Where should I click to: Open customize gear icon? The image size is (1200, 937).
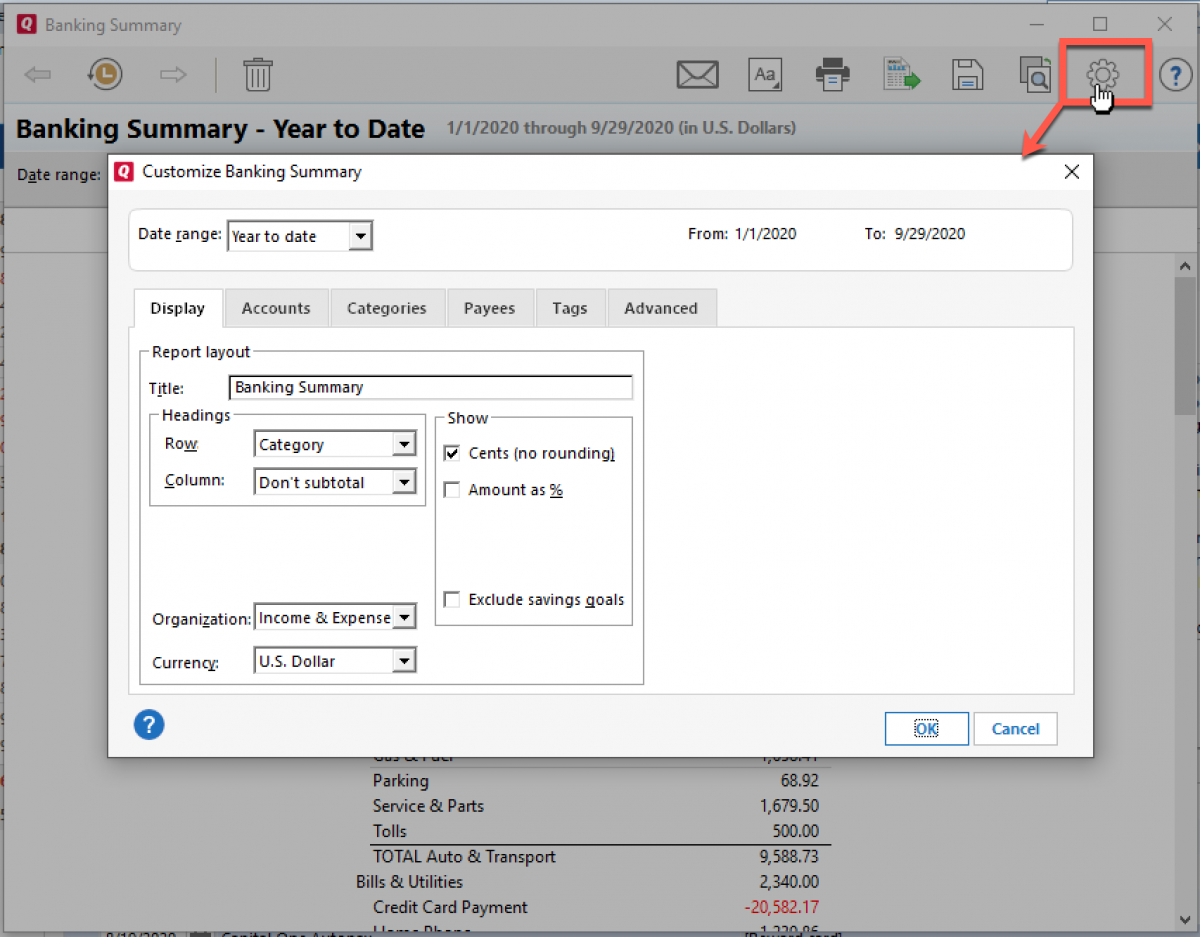tap(1103, 74)
